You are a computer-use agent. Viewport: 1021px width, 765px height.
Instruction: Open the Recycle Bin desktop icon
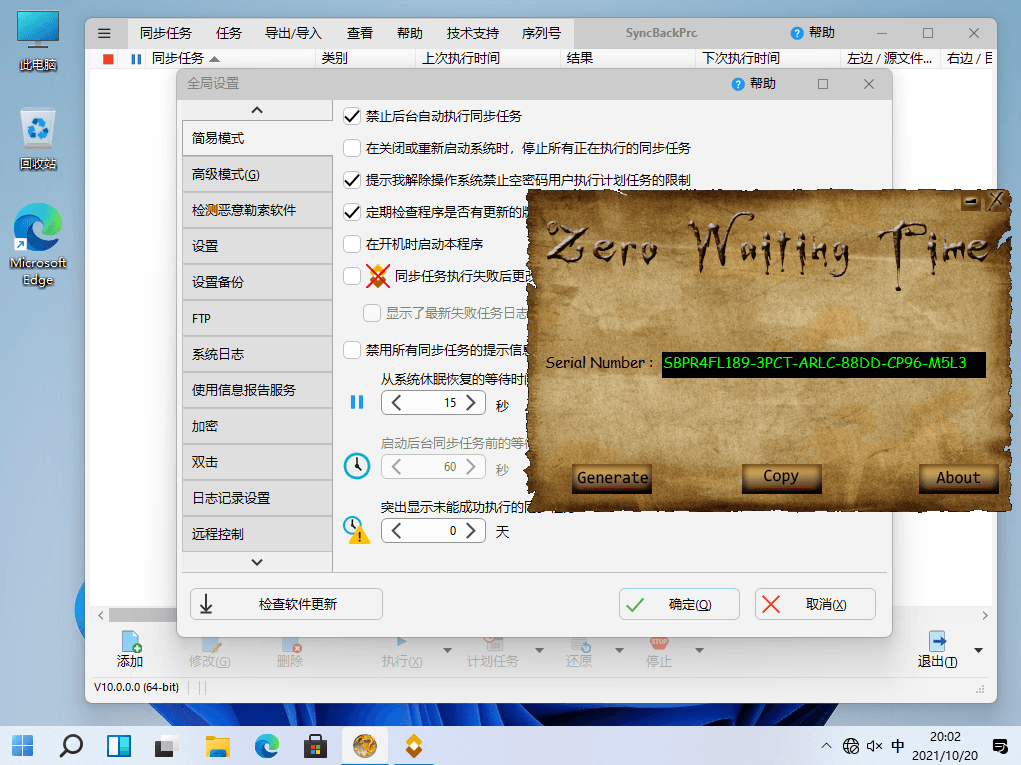point(38,139)
